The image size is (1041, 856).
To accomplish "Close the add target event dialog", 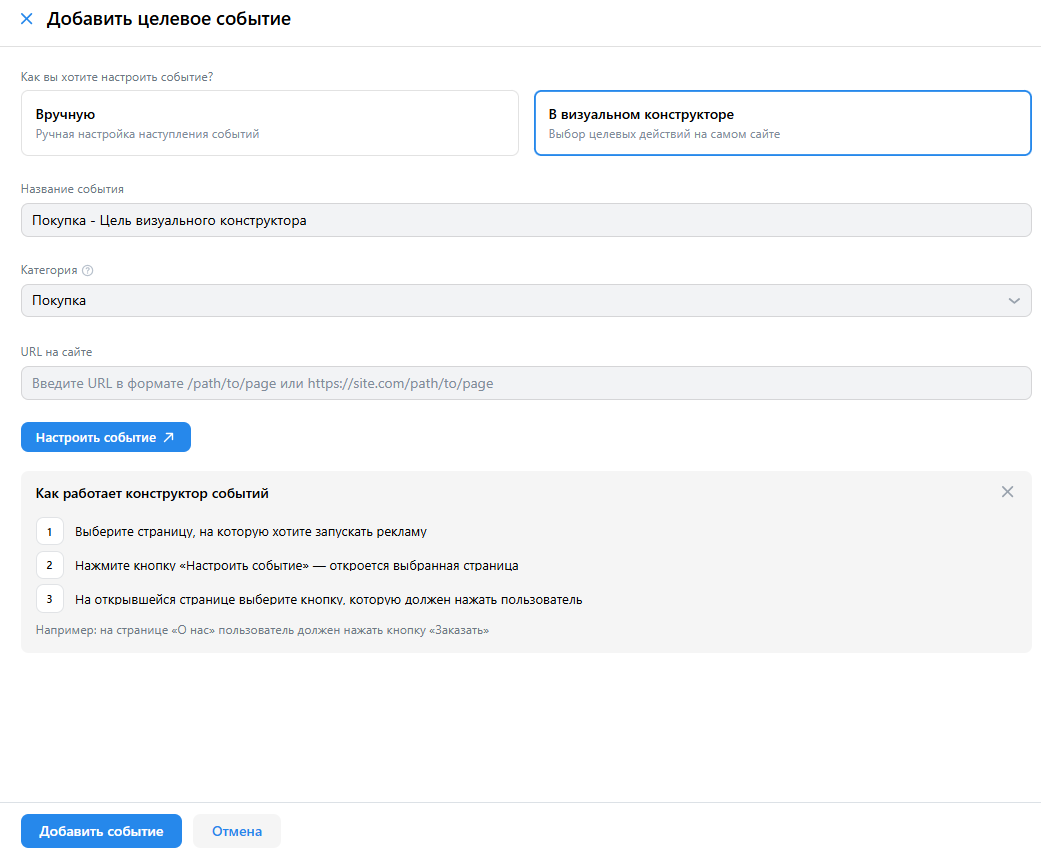I will (x=26, y=19).
